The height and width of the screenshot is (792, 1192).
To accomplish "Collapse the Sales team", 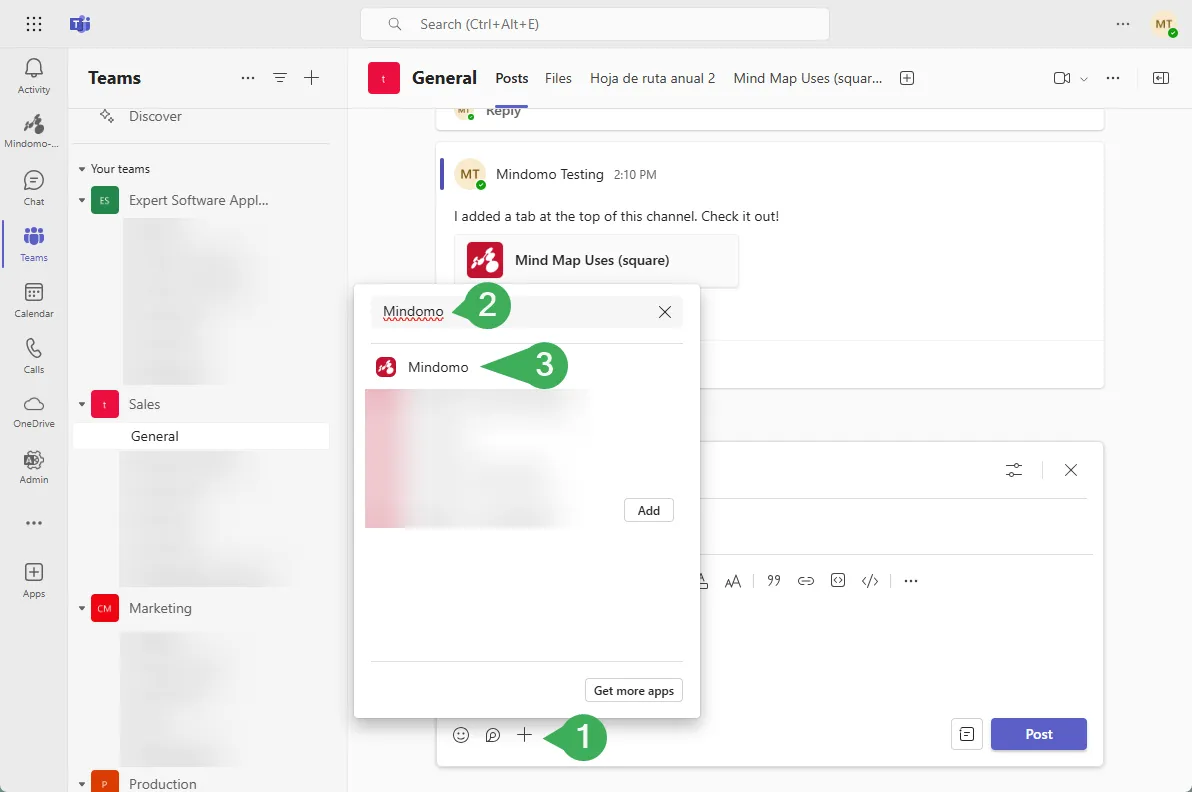I will click(x=82, y=404).
